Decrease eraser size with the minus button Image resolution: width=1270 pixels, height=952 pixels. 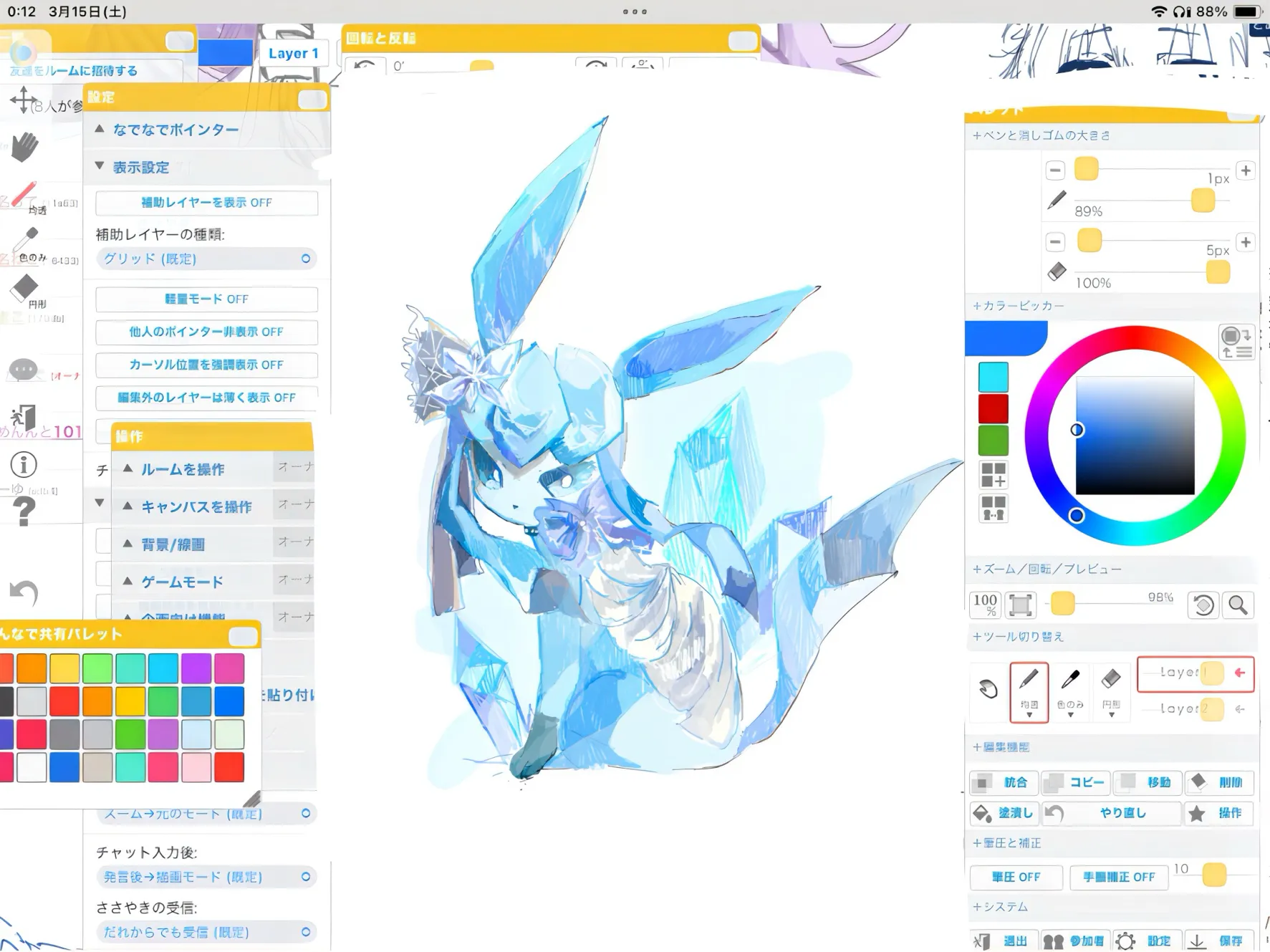(x=1054, y=241)
